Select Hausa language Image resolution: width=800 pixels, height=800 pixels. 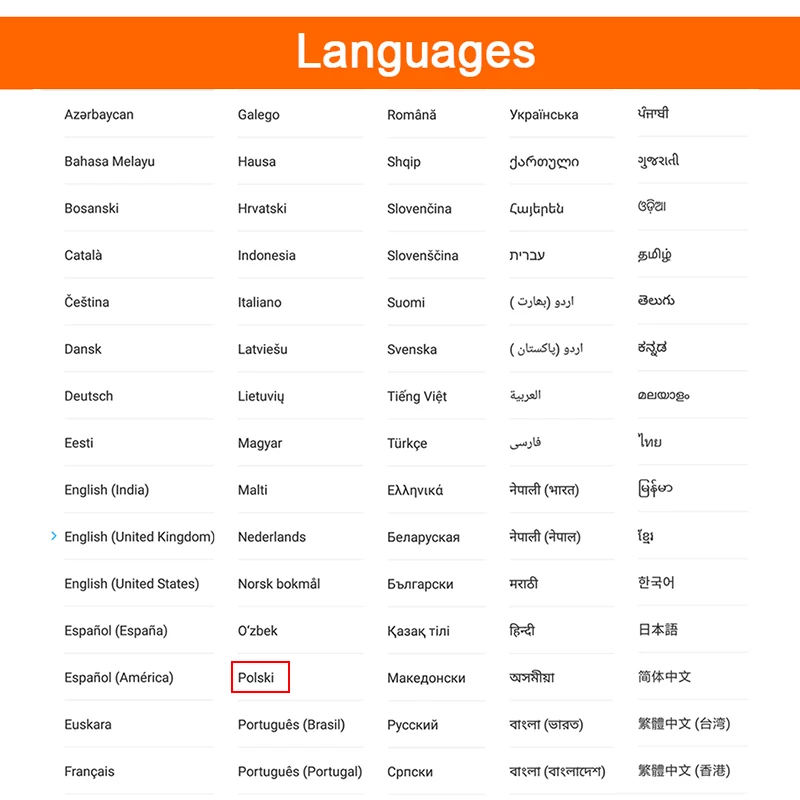[257, 162]
